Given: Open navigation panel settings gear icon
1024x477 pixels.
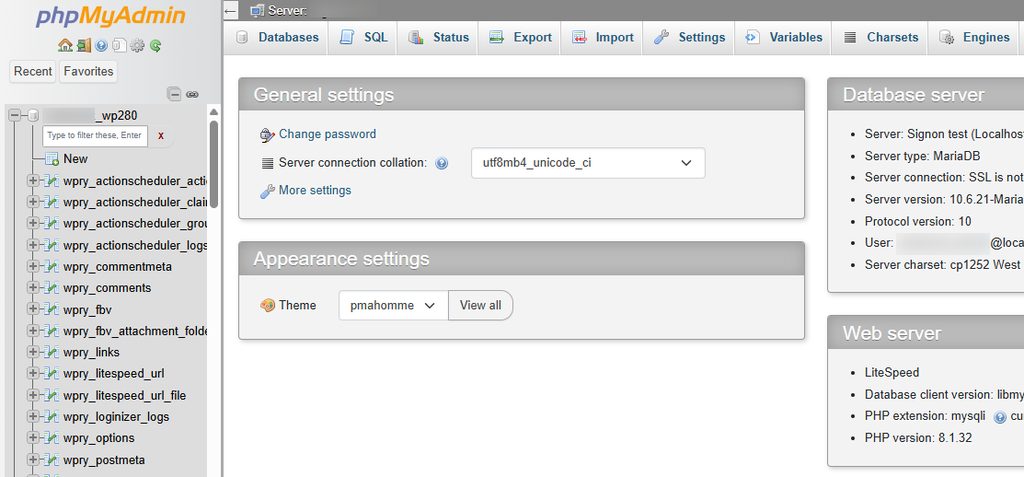Looking at the screenshot, I should (137, 45).
